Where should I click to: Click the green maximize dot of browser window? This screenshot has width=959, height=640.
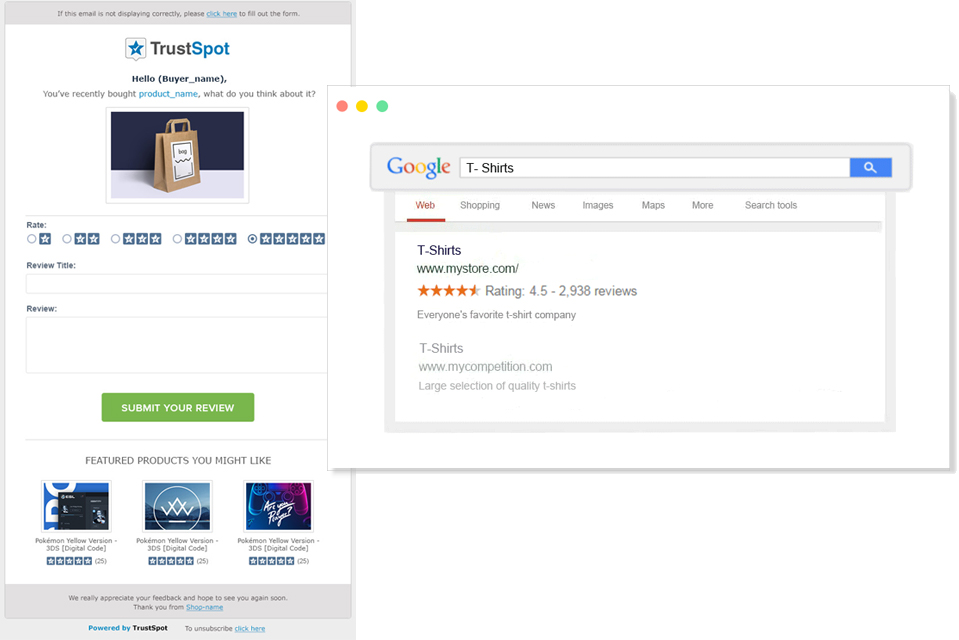382,106
